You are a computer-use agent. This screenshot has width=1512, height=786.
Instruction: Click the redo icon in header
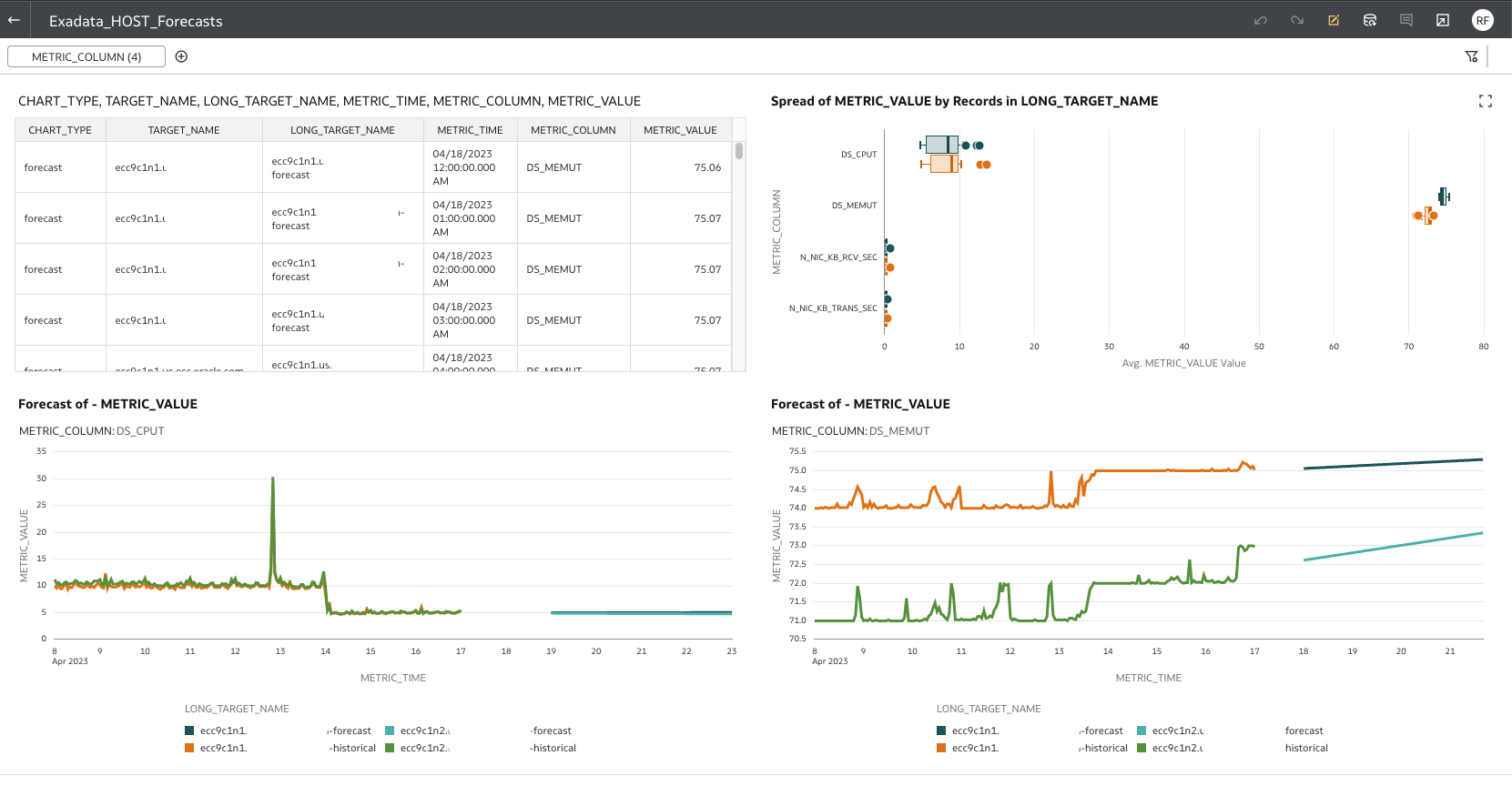(x=1297, y=20)
